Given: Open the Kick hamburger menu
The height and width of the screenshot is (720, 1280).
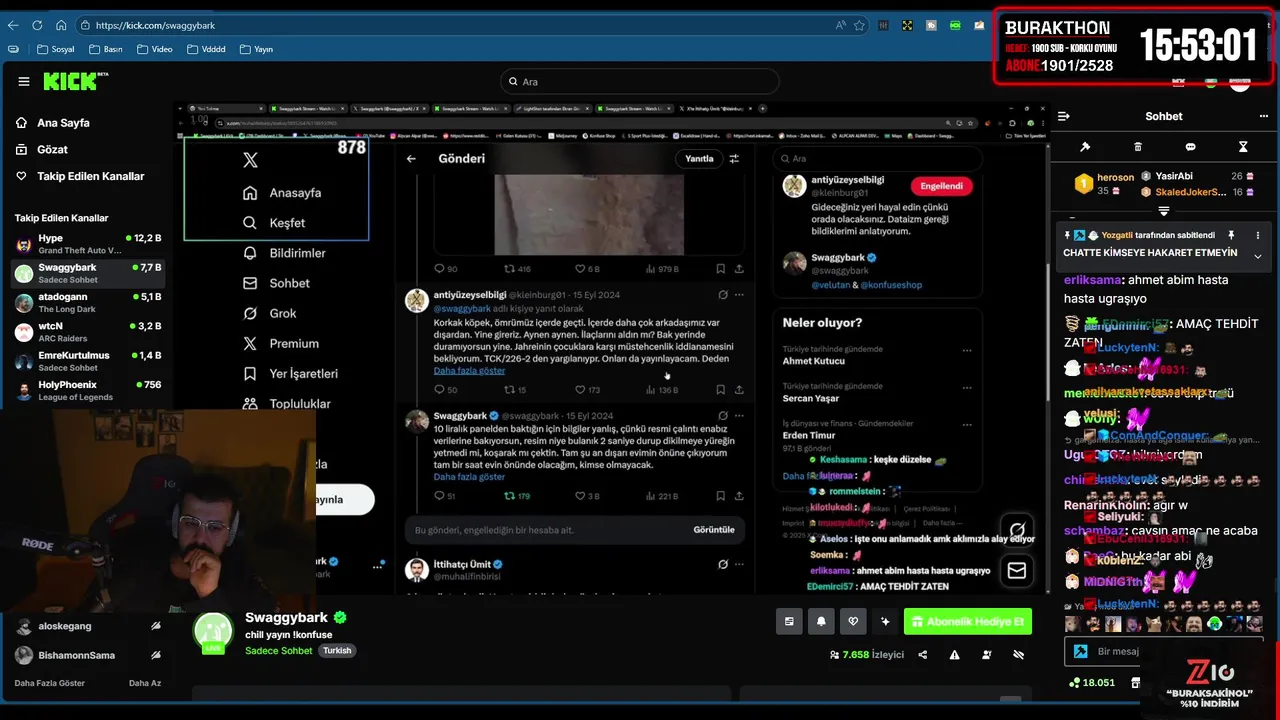Looking at the screenshot, I should coord(24,82).
